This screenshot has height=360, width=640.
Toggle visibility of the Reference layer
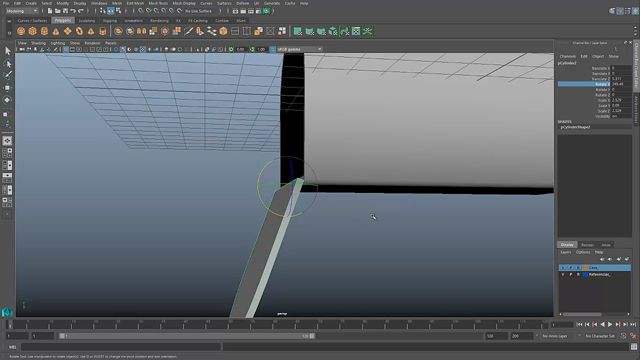tap(563, 275)
